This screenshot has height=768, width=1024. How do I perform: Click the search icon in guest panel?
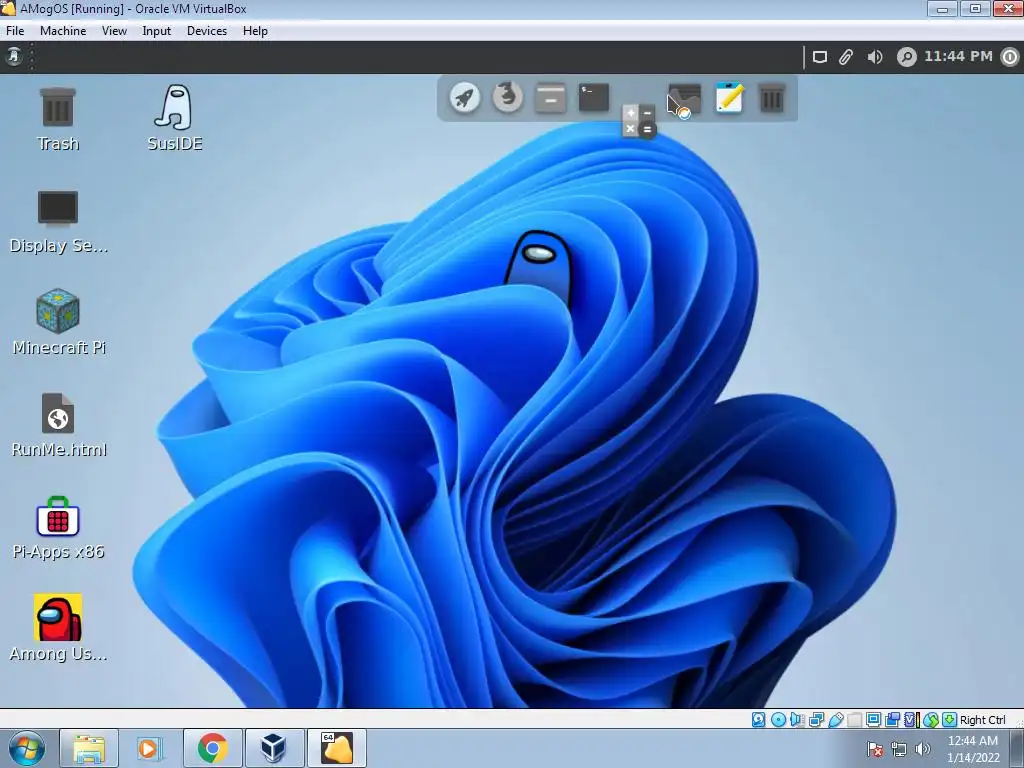[x=906, y=57]
